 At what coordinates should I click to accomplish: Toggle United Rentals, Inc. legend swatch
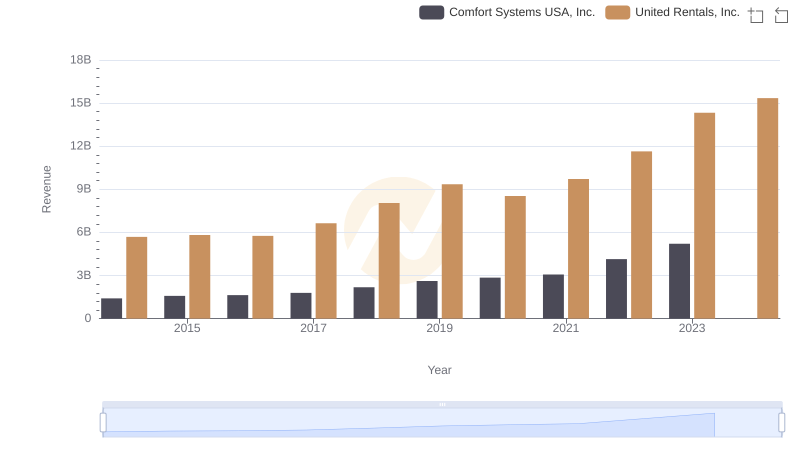617,12
